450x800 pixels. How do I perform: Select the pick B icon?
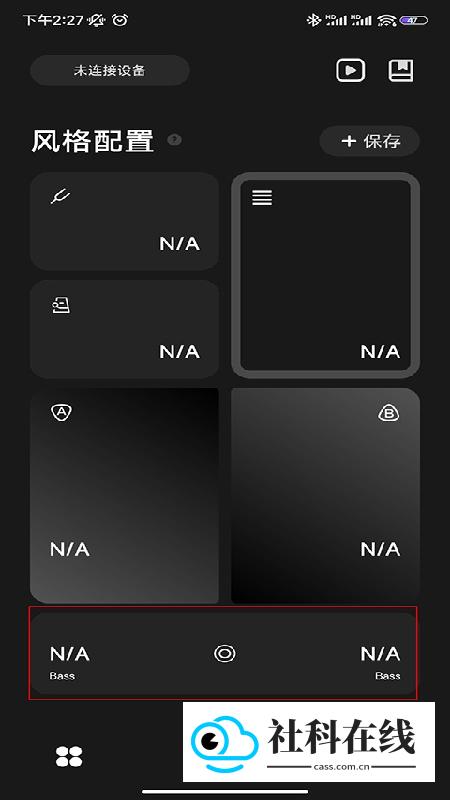click(389, 413)
